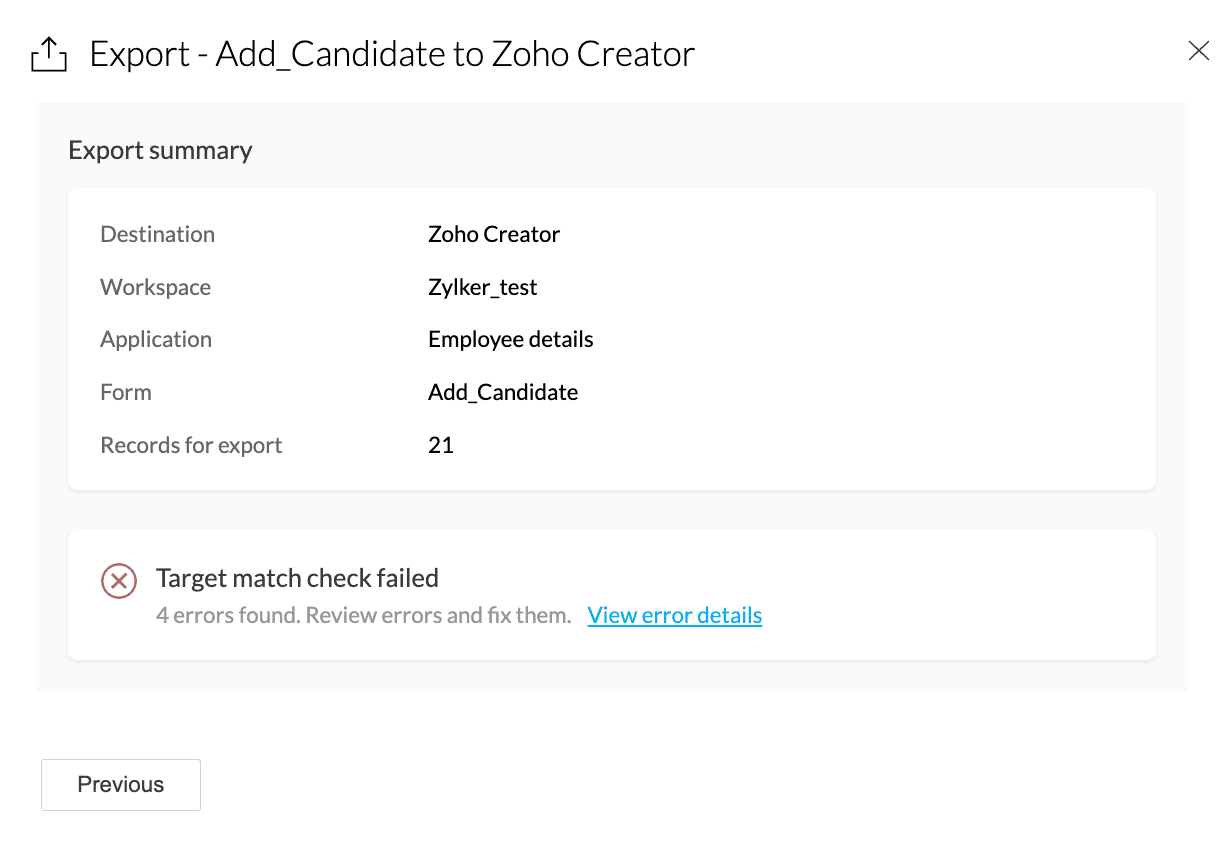Close the export dialog with X
The height and width of the screenshot is (854, 1232).
coord(1198,51)
